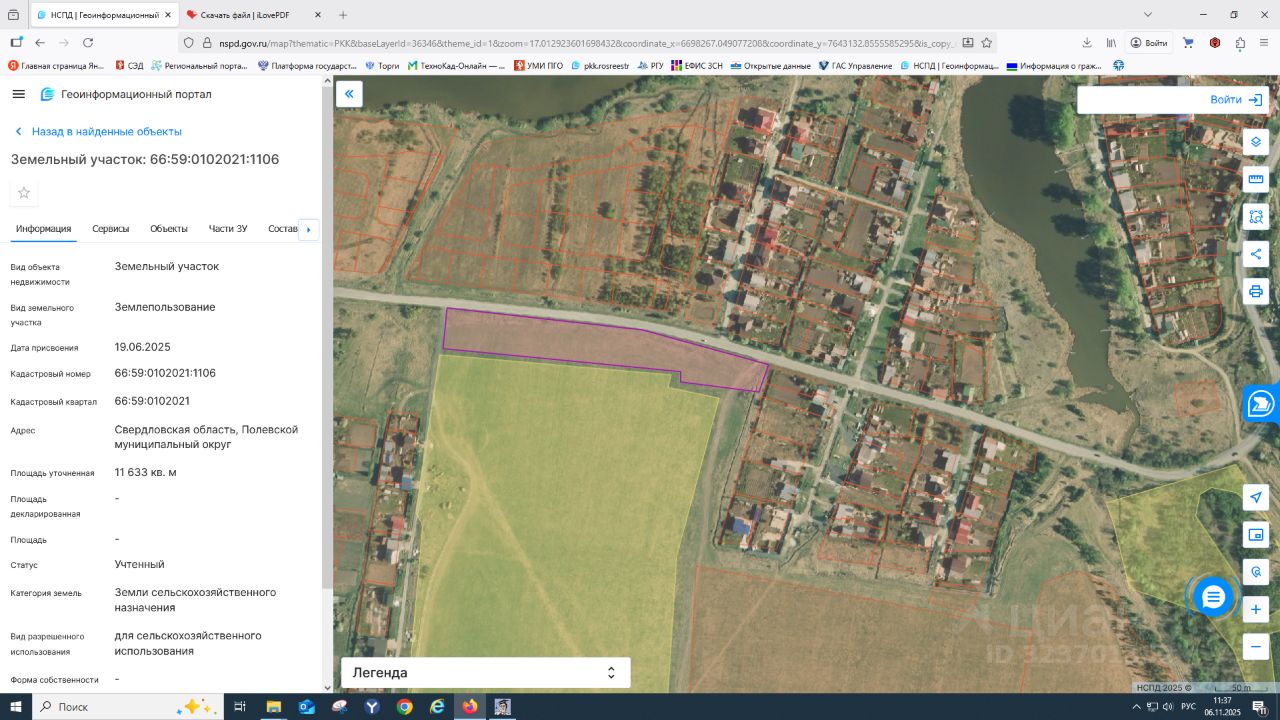Viewport: 1280px width, 720px height.
Task: Zoom out the map with minus button
Action: (1256, 647)
